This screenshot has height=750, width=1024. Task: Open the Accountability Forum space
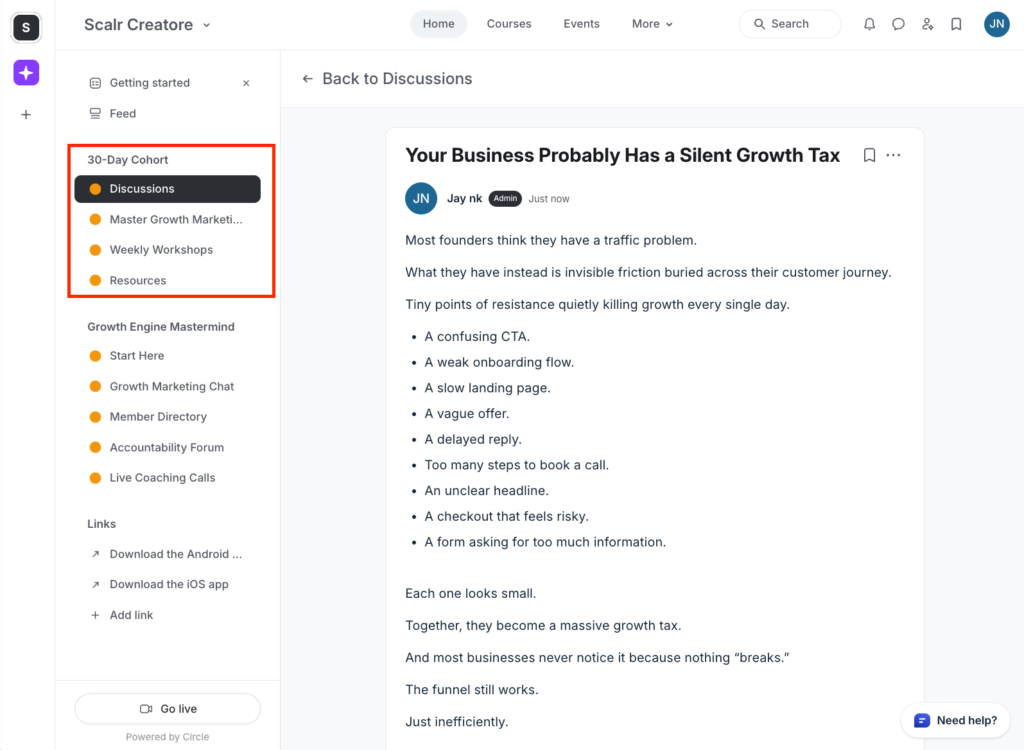pyautogui.click(x=167, y=448)
